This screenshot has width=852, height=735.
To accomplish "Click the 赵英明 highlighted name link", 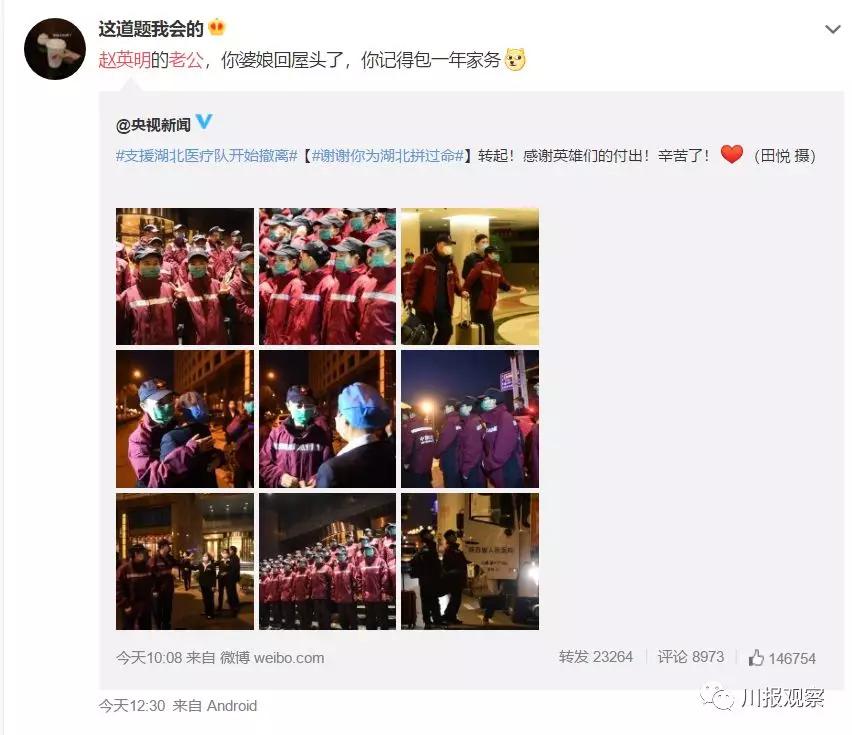I will pyautogui.click(x=124, y=60).
